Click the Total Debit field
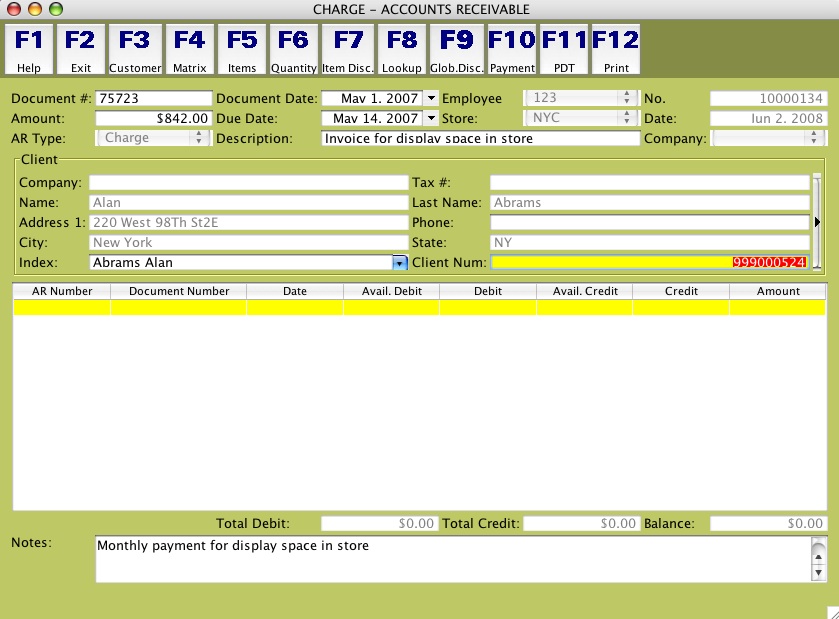Viewport: 839px width, 619px height. (x=379, y=523)
